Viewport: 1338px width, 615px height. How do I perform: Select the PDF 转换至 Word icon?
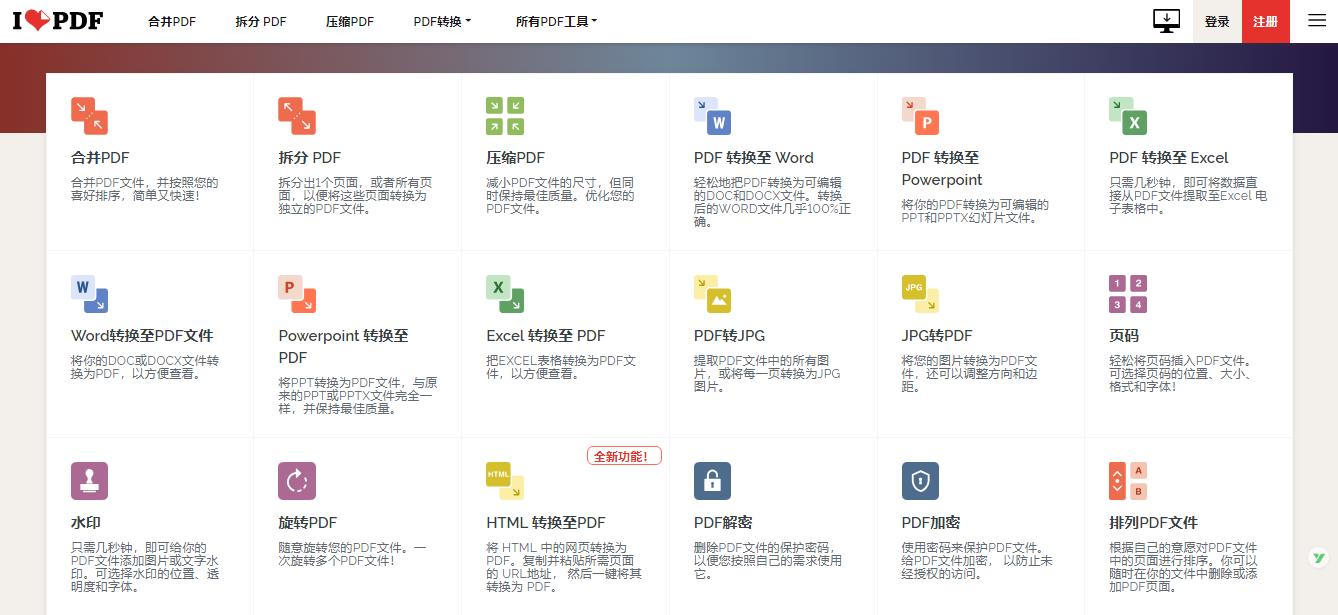tap(713, 114)
